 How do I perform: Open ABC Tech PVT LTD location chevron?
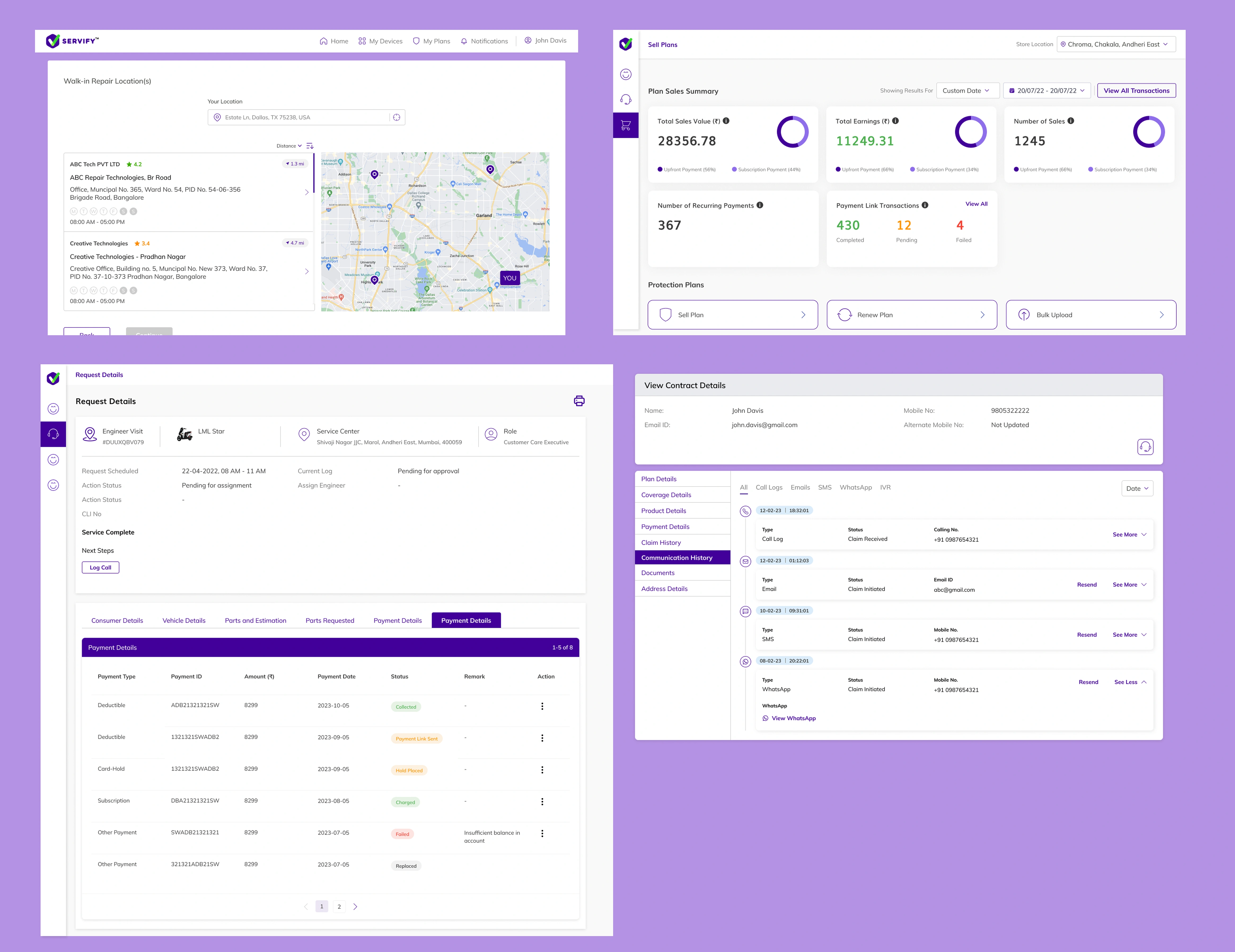pyautogui.click(x=307, y=192)
